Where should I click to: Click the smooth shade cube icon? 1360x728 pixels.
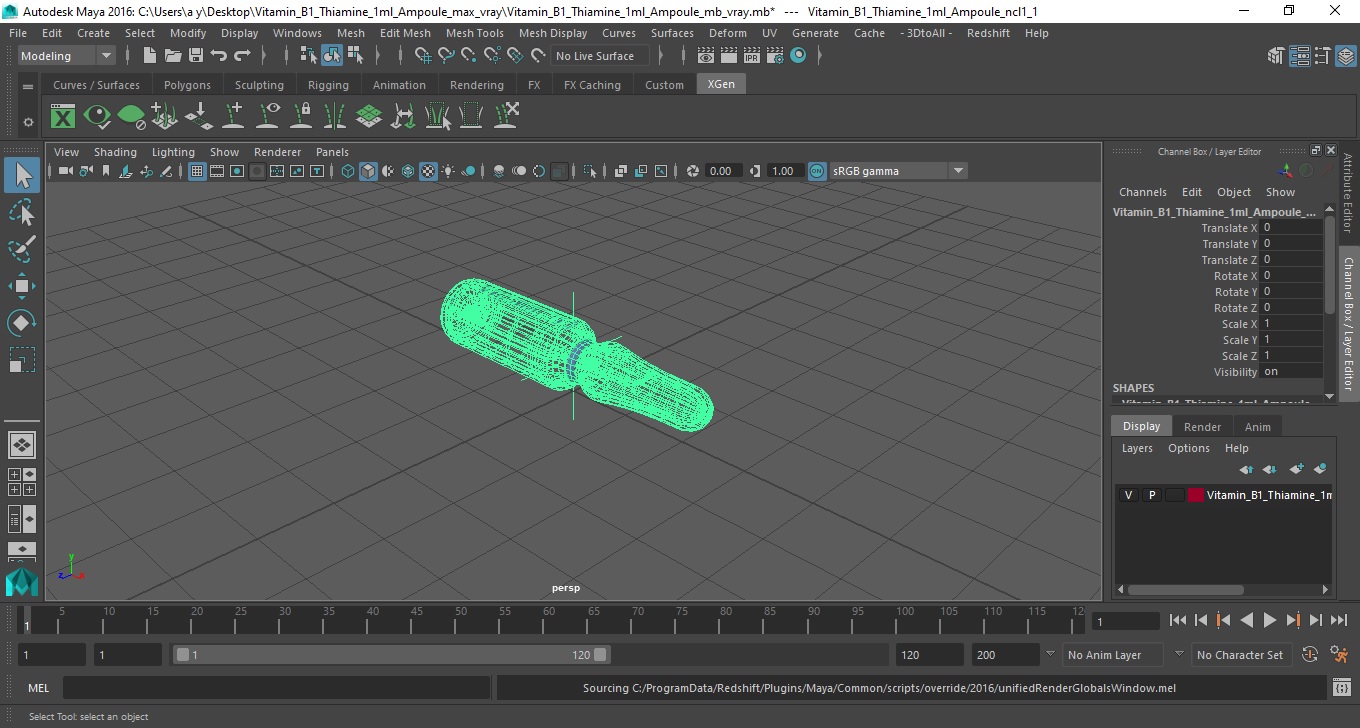click(368, 171)
